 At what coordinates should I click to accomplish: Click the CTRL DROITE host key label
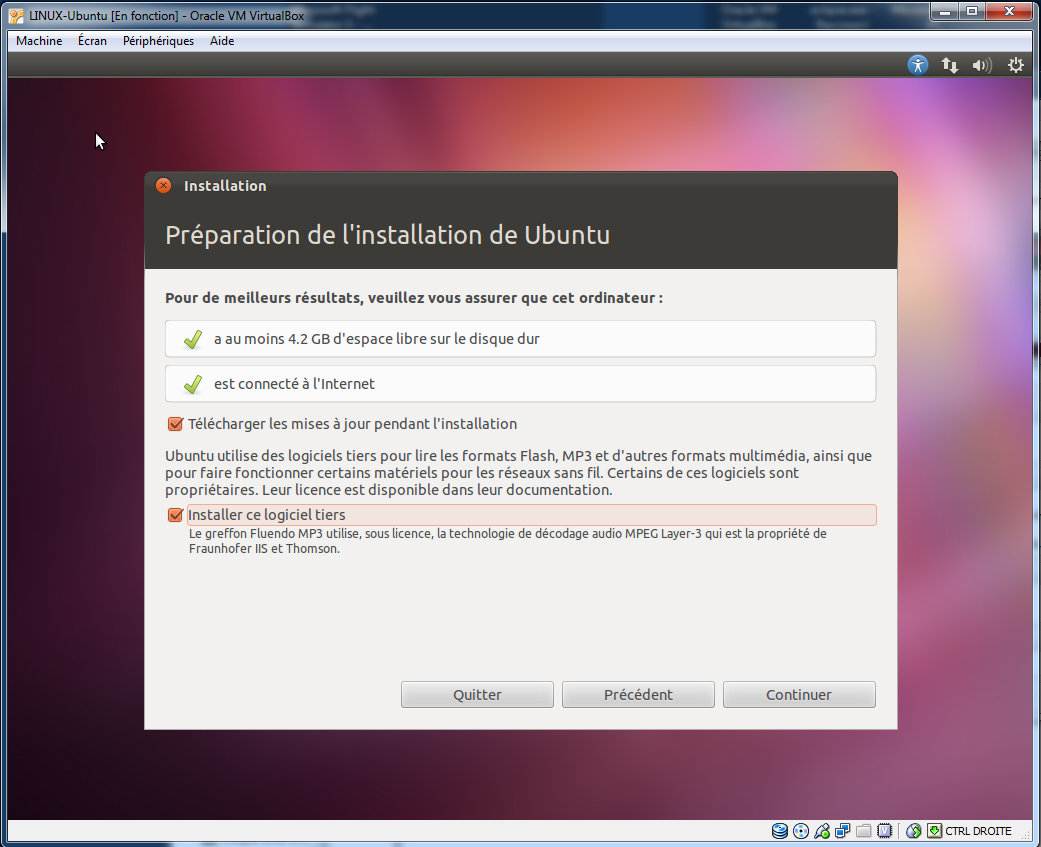pos(979,831)
